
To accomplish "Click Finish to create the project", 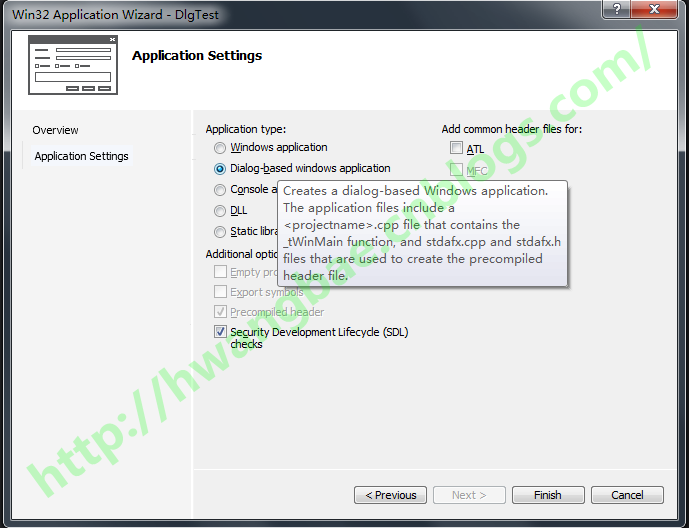I will pos(548,495).
